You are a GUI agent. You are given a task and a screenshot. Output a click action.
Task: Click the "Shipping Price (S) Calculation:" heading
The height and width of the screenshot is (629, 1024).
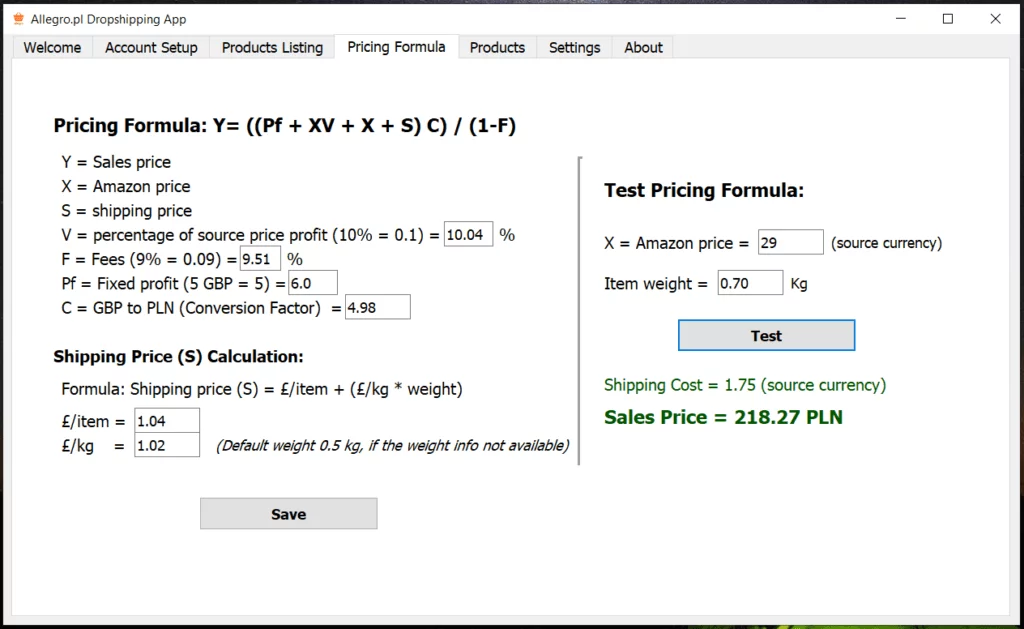(x=178, y=357)
